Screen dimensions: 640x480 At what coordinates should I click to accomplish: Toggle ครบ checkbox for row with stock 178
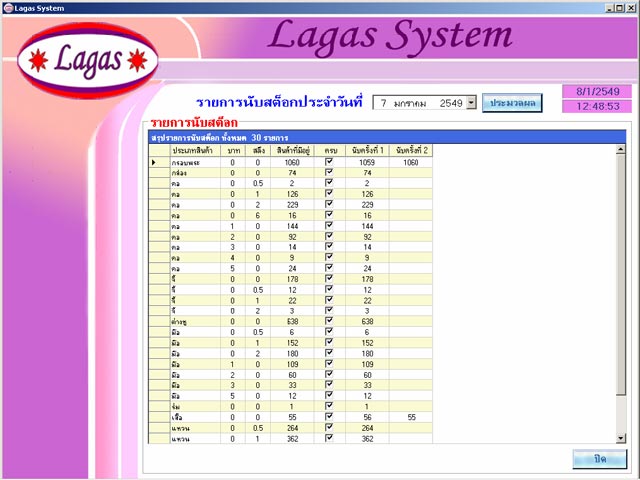[329, 278]
